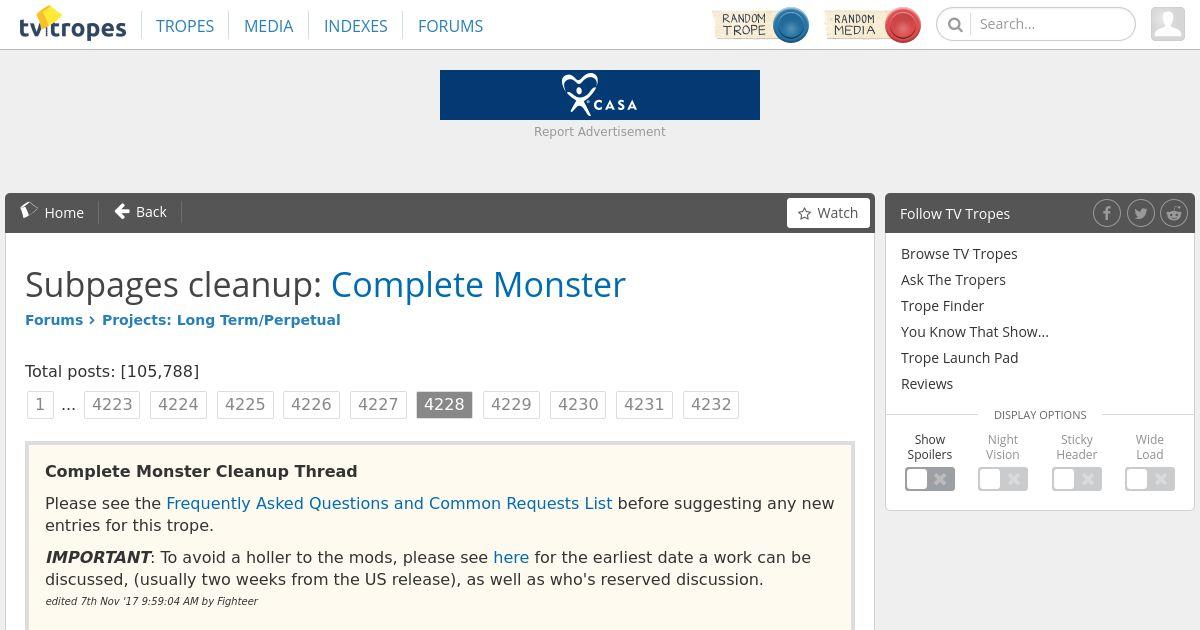Click 'Complete Monster Cleanup Thread' heading
The height and width of the screenshot is (630, 1200).
tap(201, 471)
